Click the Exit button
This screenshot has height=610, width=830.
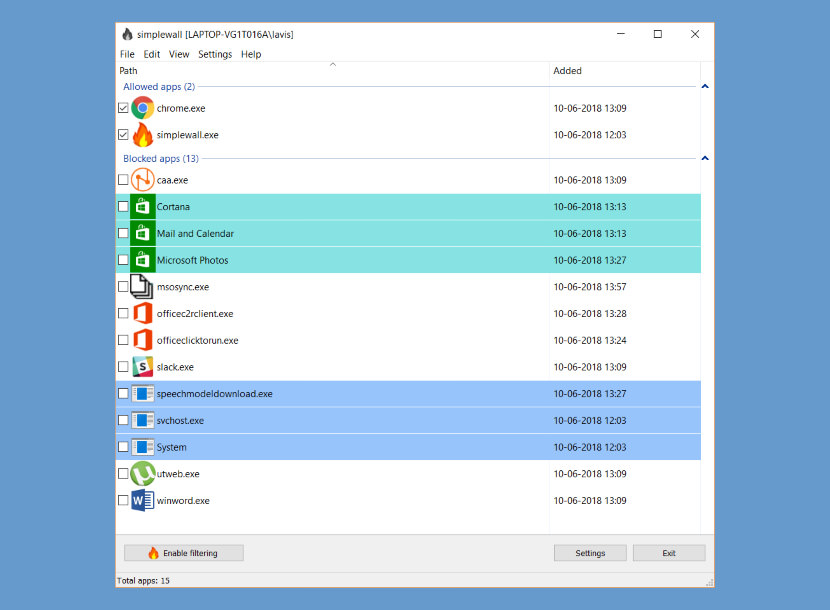[x=669, y=553]
